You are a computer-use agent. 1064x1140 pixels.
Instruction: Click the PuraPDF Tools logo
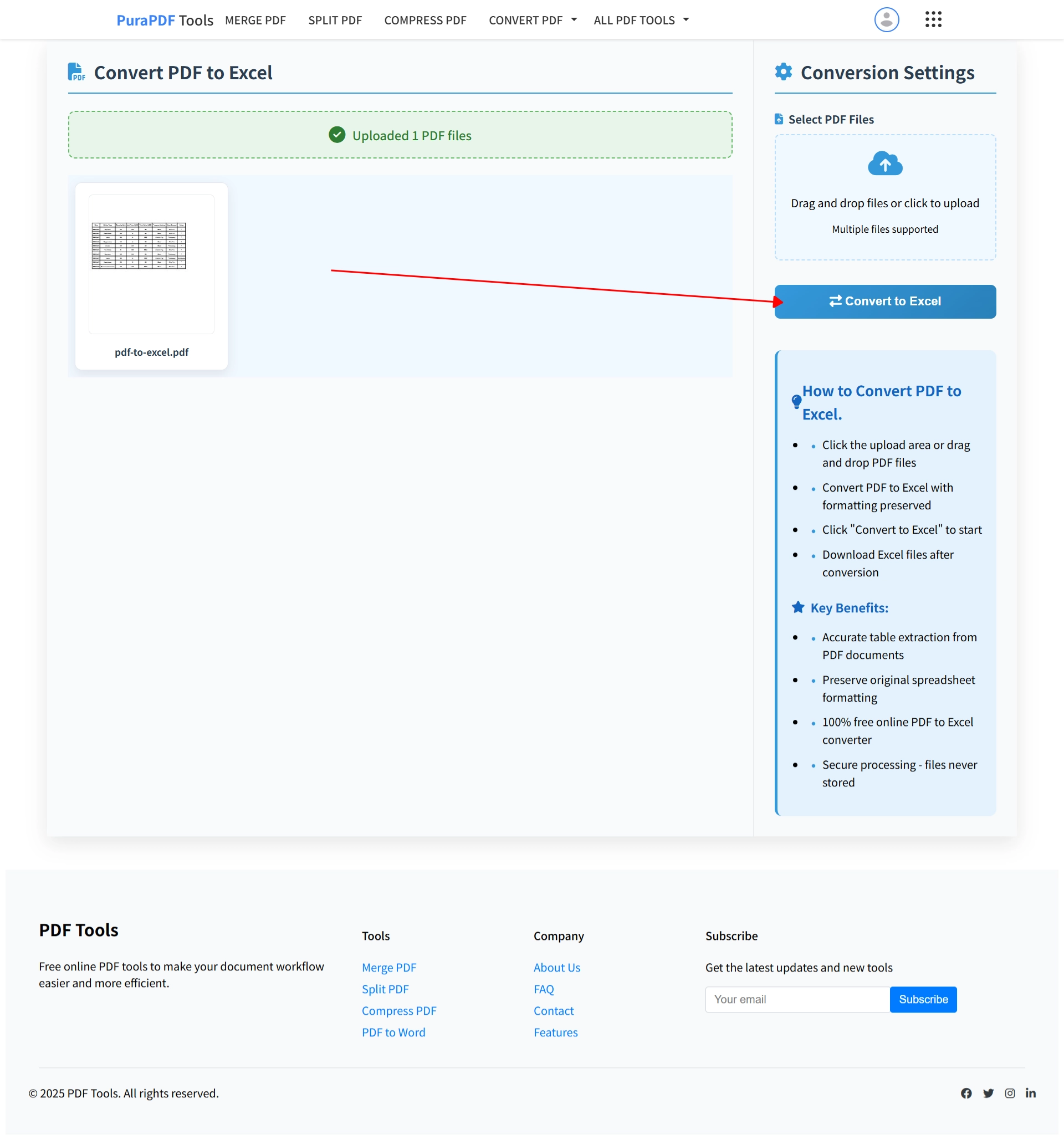(165, 20)
